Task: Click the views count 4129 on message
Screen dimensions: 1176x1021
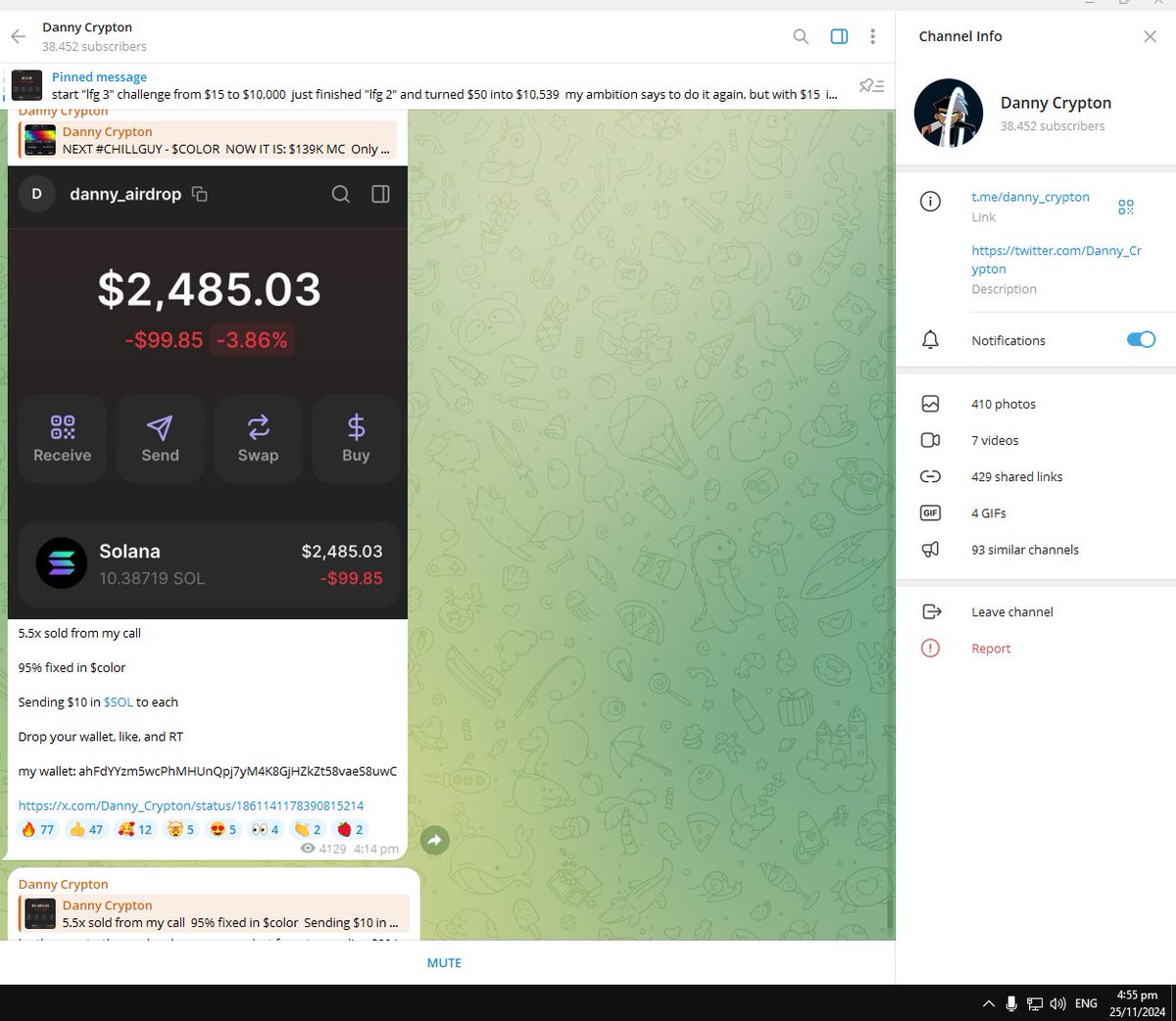Action: click(x=323, y=849)
